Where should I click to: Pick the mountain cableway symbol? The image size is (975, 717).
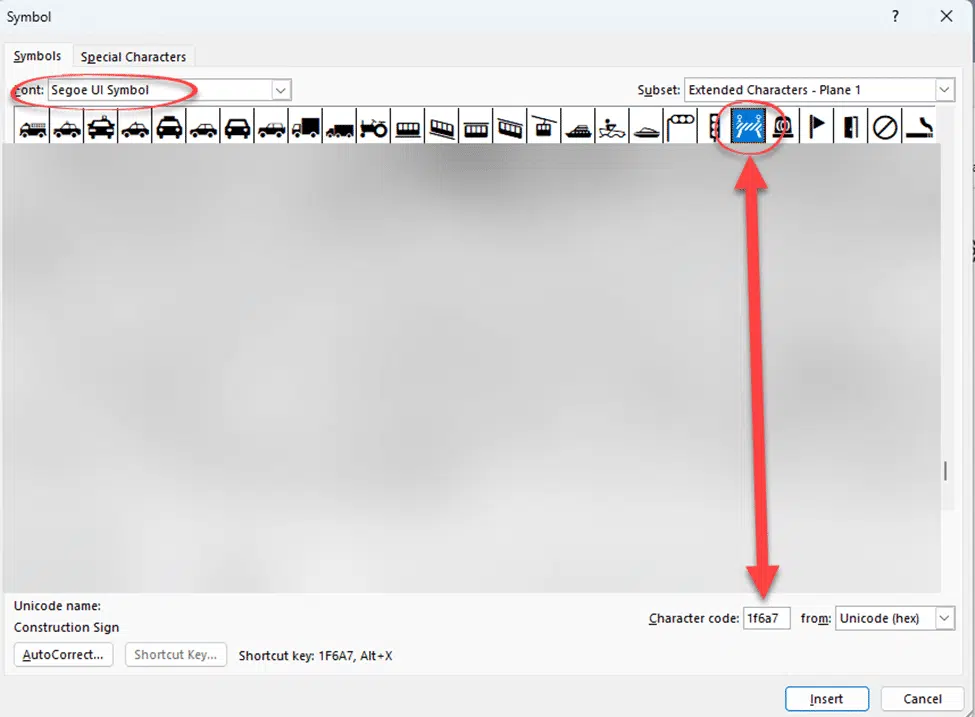click(x=510, y=126)
